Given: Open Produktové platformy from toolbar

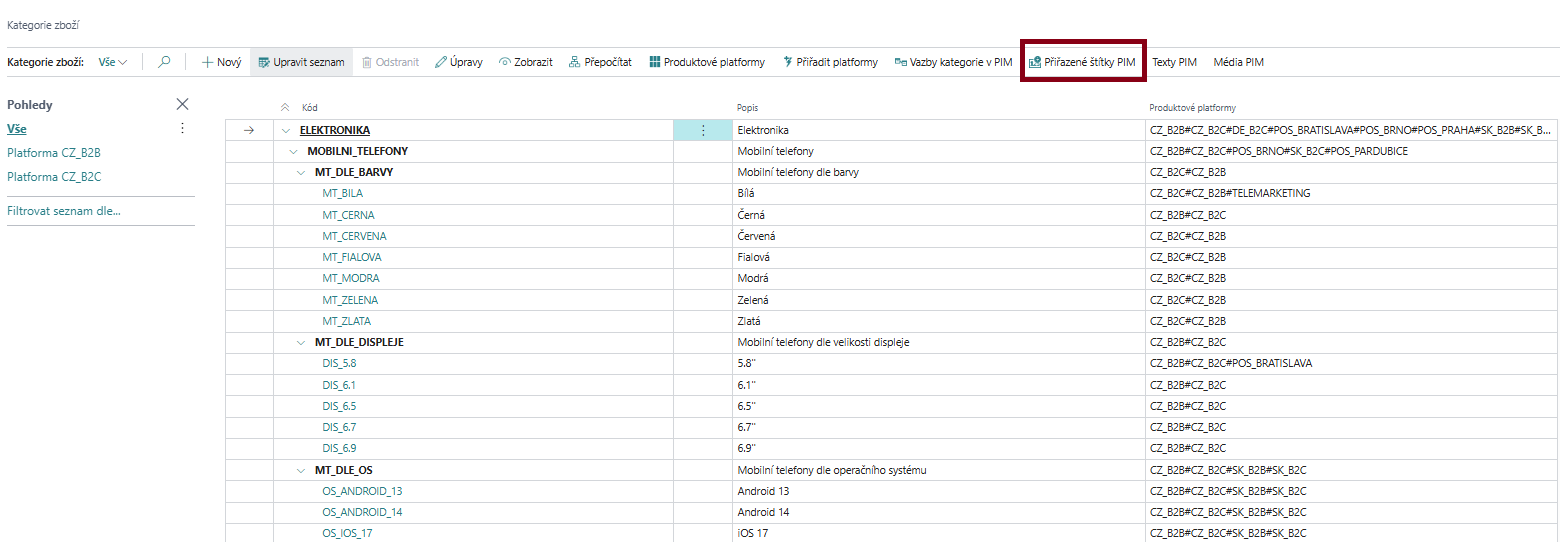Looking at the screenshot, I should point(706,62).
